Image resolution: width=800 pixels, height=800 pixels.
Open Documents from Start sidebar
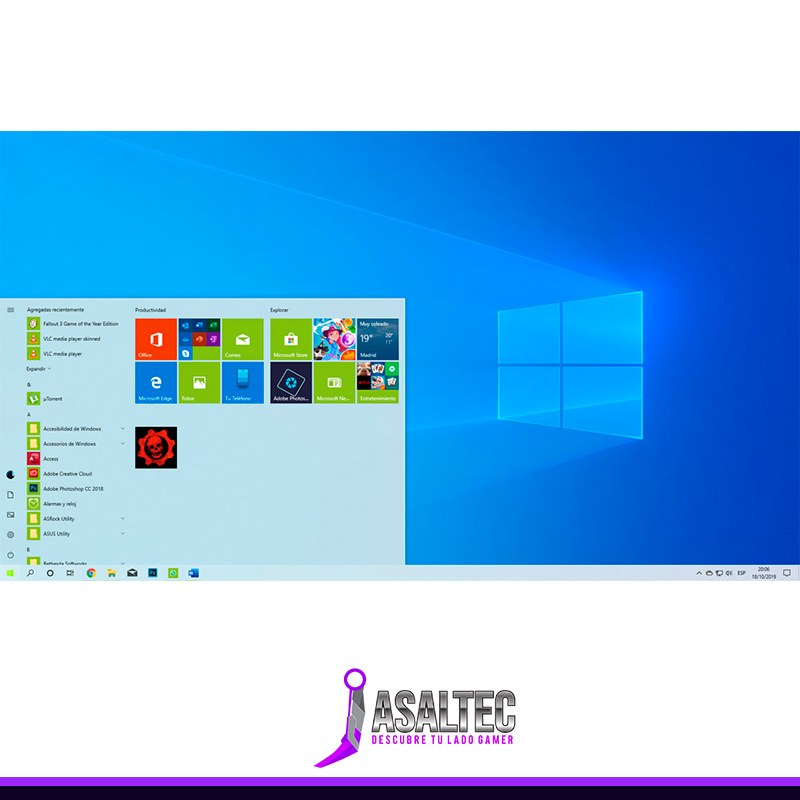(10, 495)
